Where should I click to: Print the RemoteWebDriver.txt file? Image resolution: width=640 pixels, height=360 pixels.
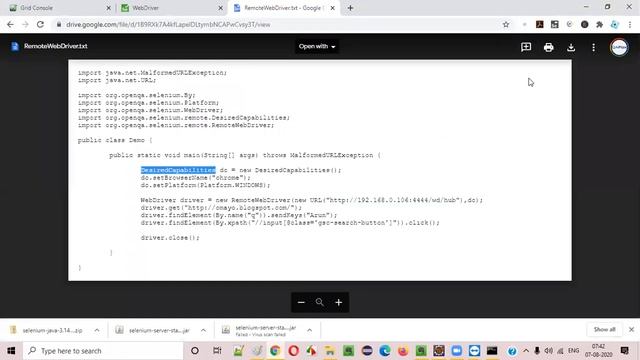[548, 47]
